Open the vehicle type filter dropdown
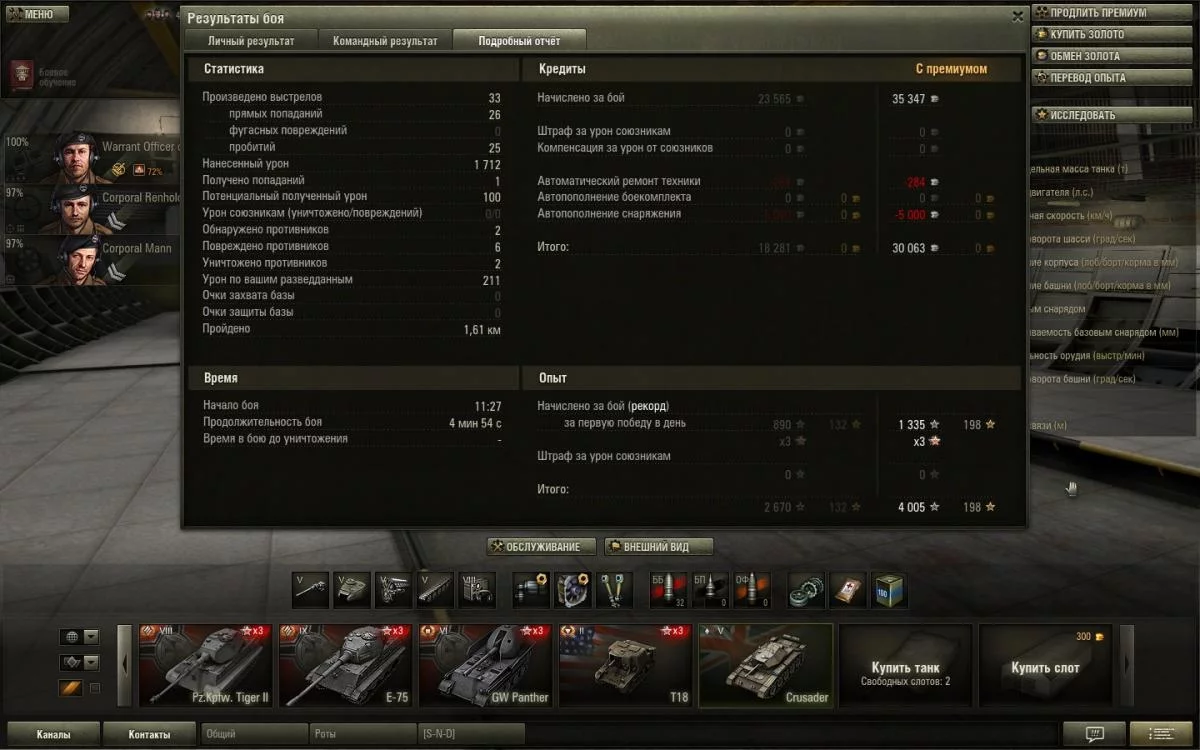The width and height of the screenshot is (1200, 750). point(79,662)
